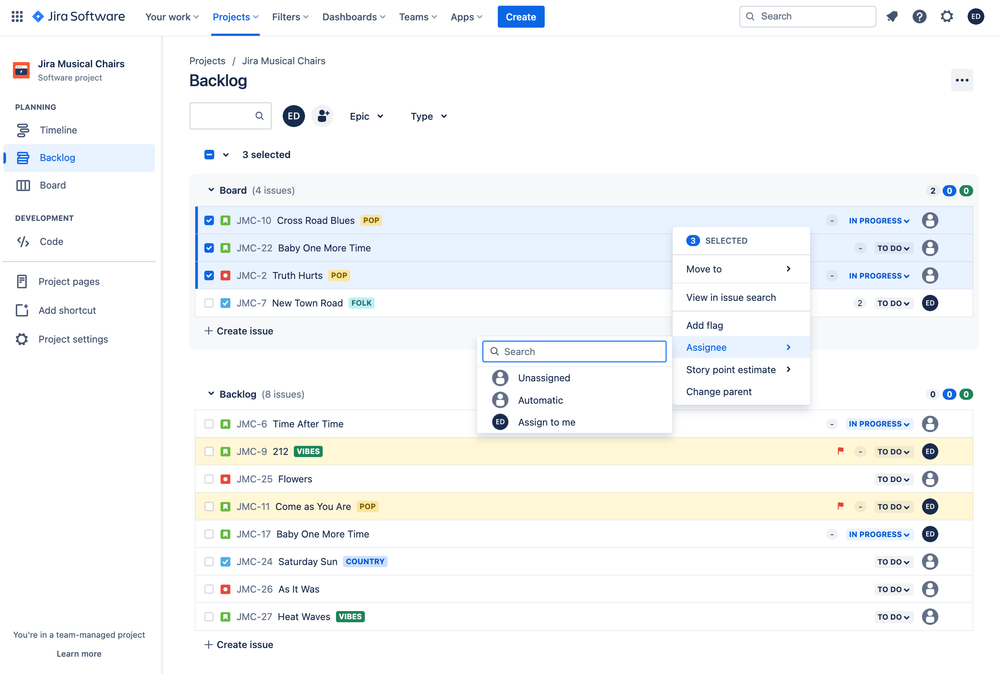Click Create issue under the Board section
Viewport: 999px width, 674px height.
click(238, 331)
